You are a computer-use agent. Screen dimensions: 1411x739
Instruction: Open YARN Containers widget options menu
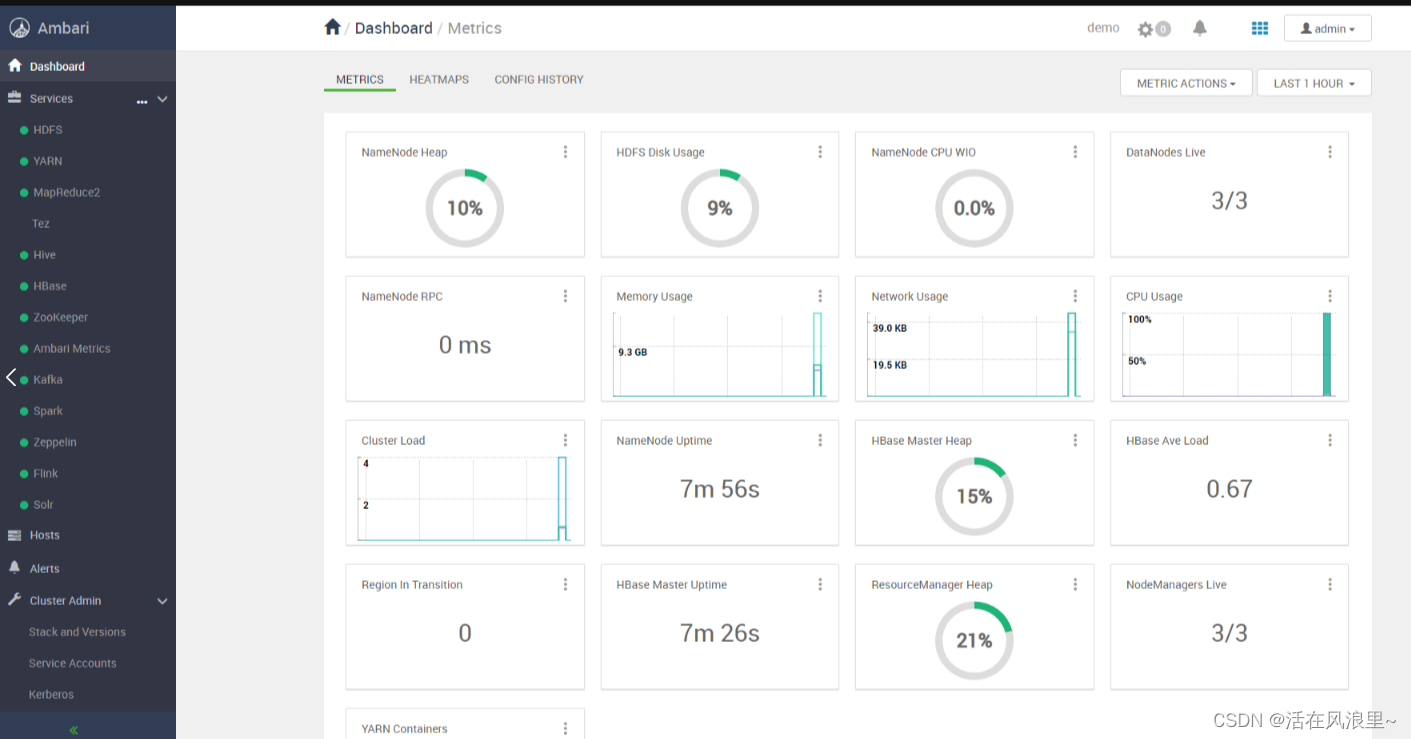pyautogui.click(x=565, y=728)
